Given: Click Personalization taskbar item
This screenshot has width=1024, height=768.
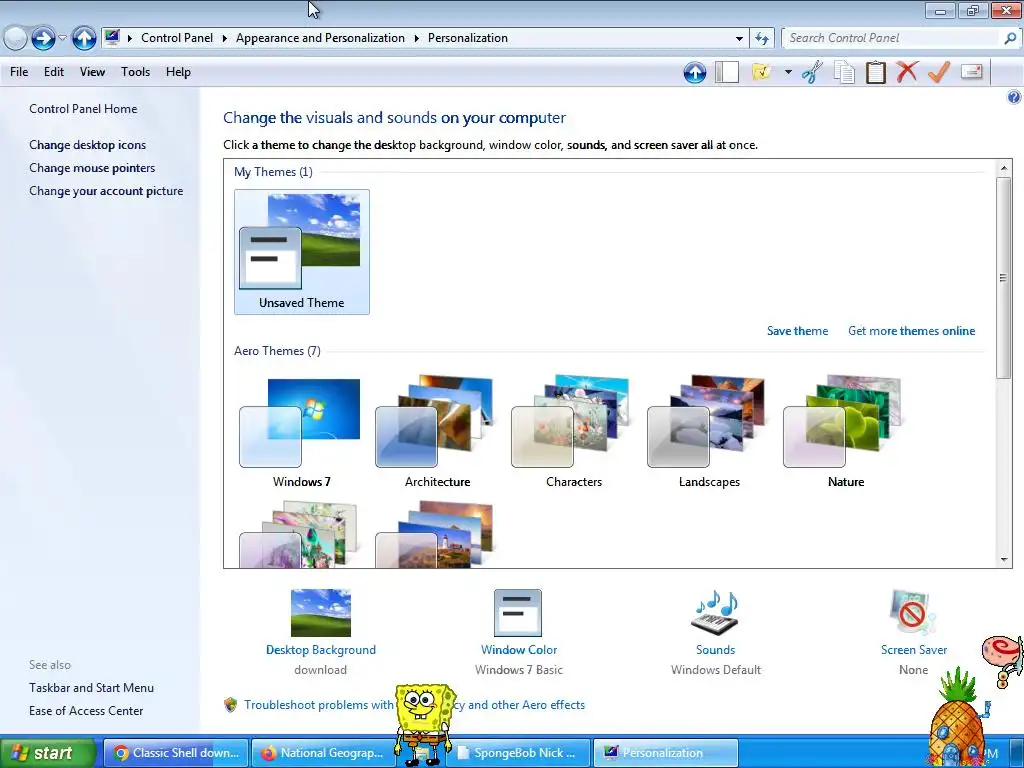Looking at the screenshot, I should click(666, 752).
